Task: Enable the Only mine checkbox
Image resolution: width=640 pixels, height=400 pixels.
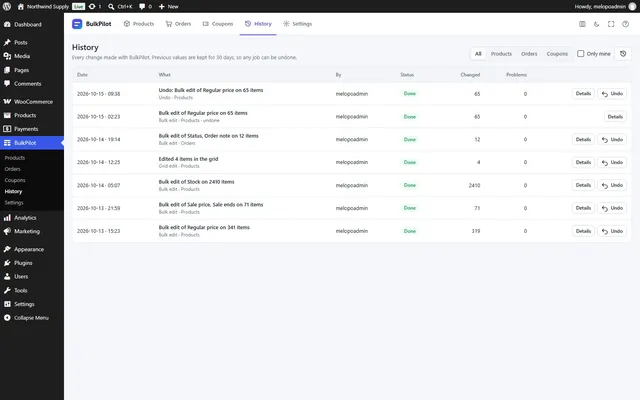Action: click(580, 53)
